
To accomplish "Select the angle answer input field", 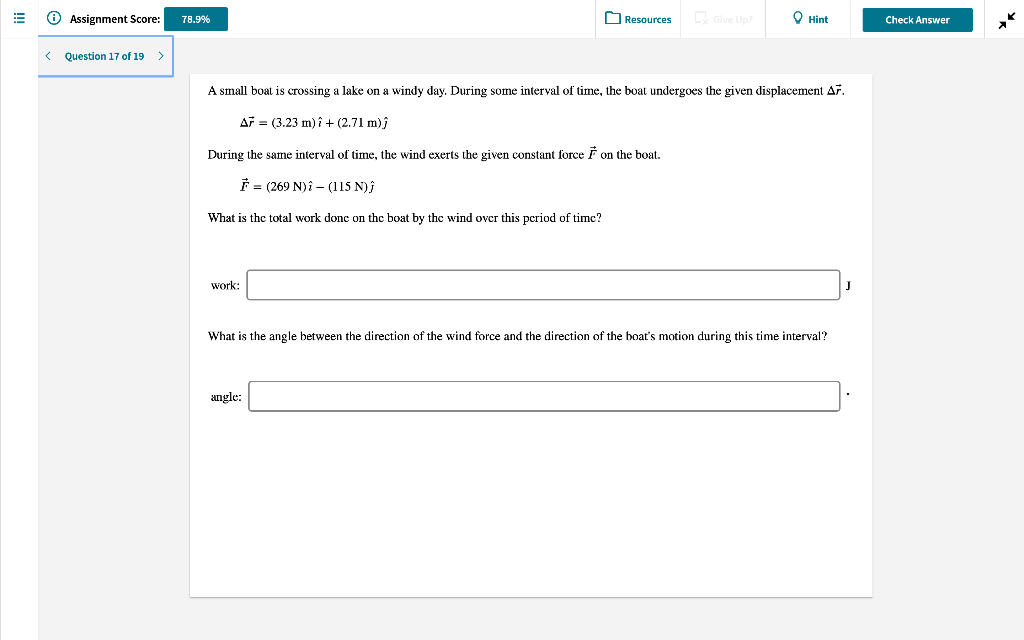I will click(544, 396).
